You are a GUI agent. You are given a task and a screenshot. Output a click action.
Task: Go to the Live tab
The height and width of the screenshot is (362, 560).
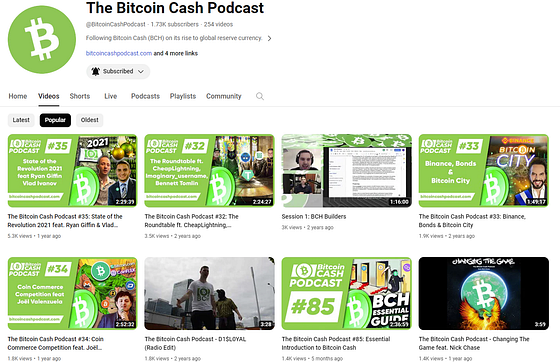[110, 96]
